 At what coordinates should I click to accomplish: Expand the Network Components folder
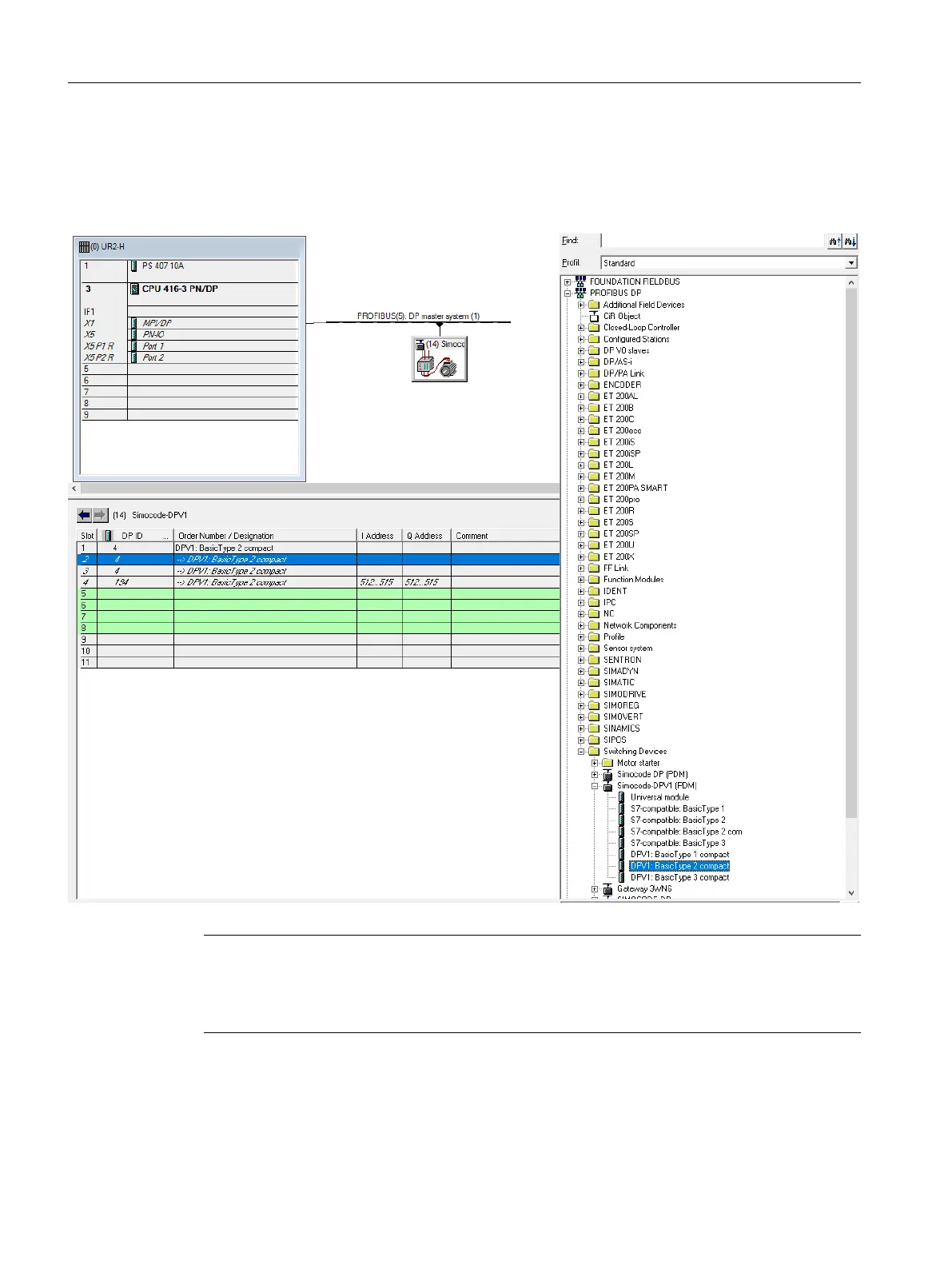(581, 625)
